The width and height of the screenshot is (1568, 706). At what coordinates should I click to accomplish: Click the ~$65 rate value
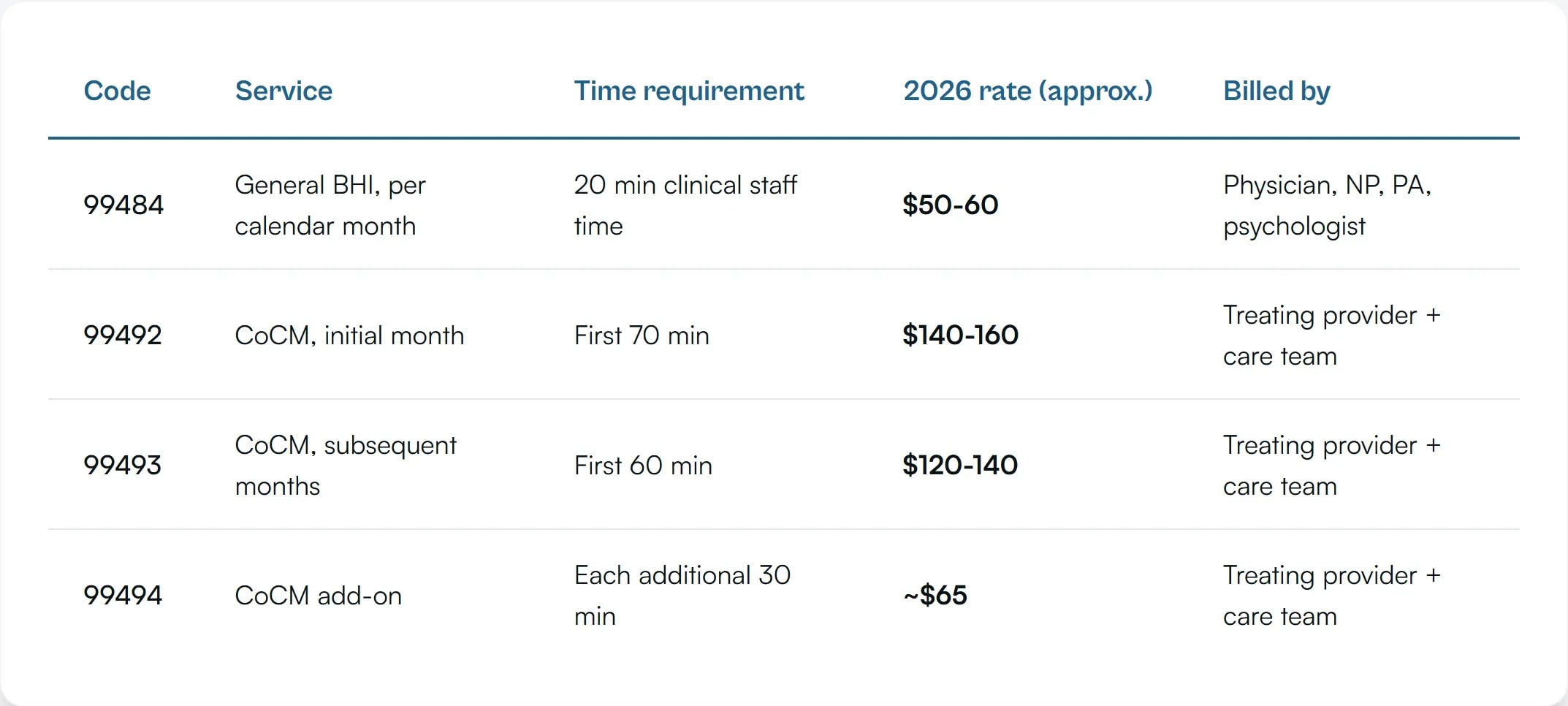coord(935,595)
